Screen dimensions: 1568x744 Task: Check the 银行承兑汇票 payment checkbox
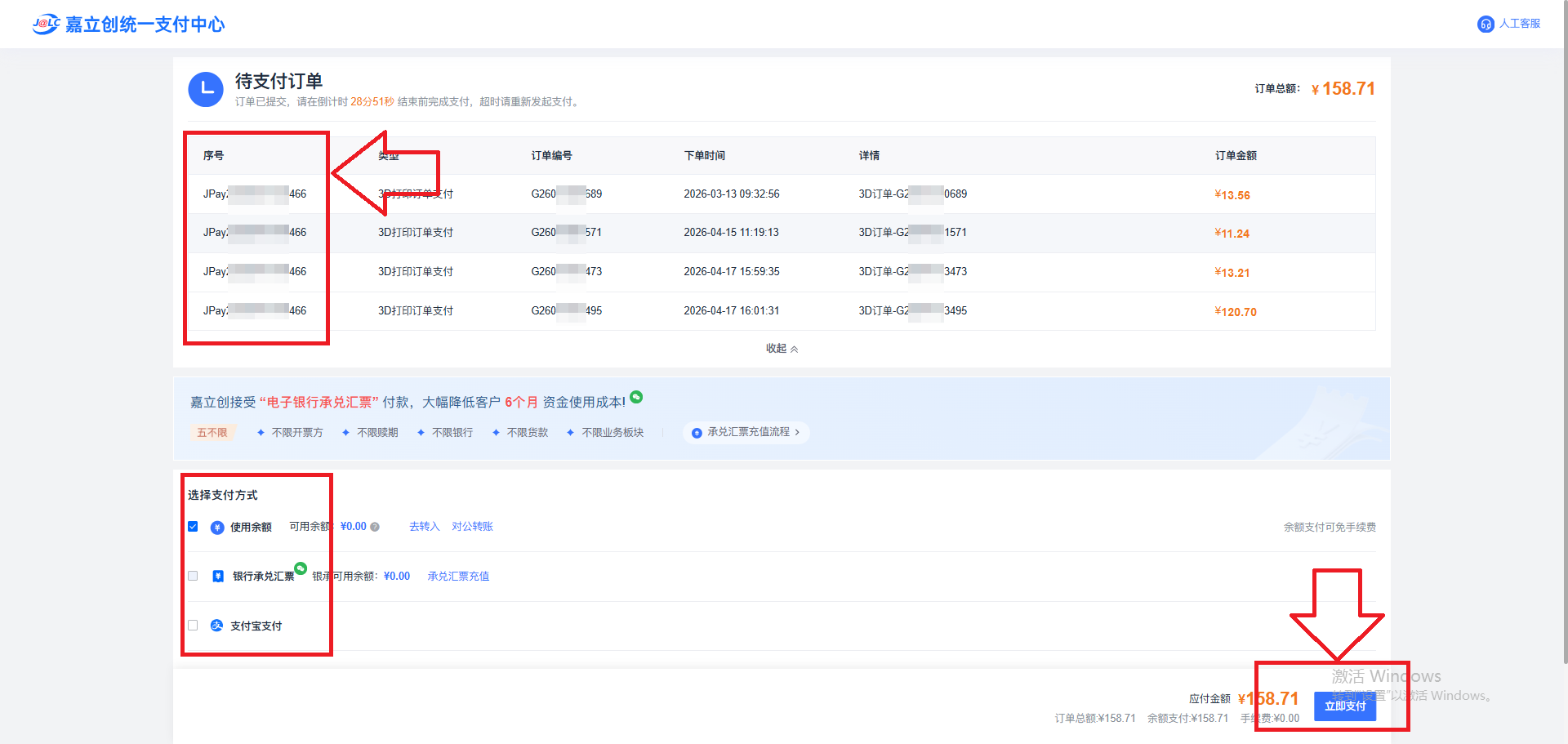click(193, 576)
